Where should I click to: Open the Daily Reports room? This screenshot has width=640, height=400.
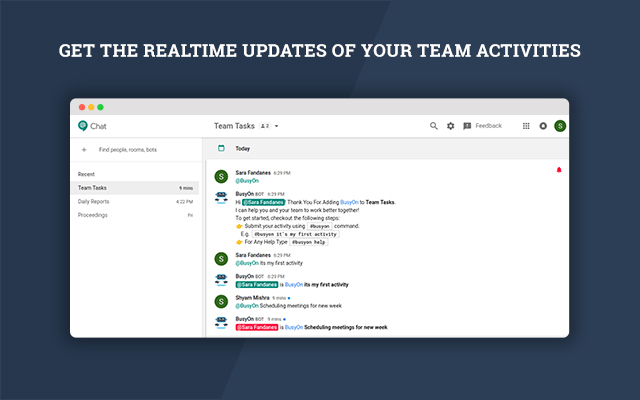[135, 201]
